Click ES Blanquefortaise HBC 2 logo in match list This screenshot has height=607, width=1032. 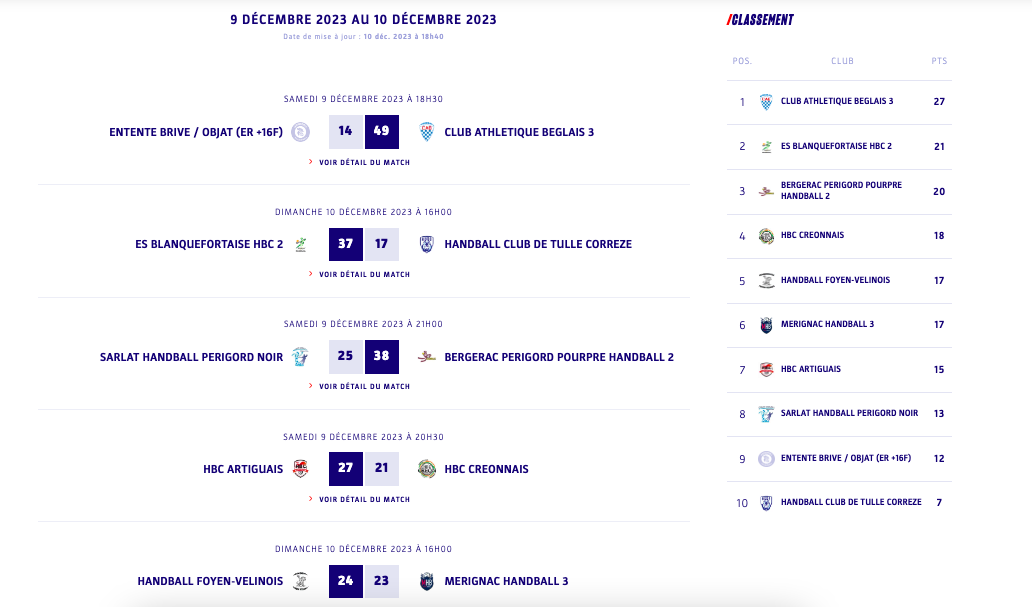pyautogui.click(x=301, y=244)
